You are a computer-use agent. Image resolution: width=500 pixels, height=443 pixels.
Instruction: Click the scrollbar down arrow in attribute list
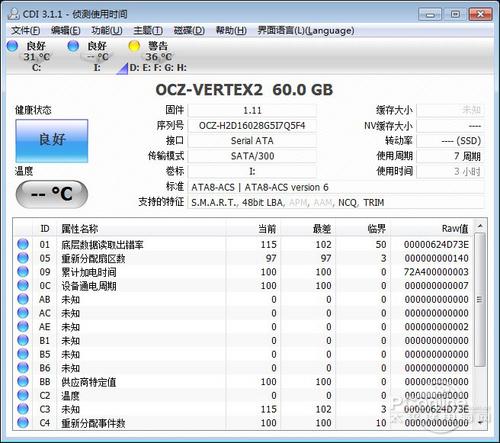click(480, 423)
